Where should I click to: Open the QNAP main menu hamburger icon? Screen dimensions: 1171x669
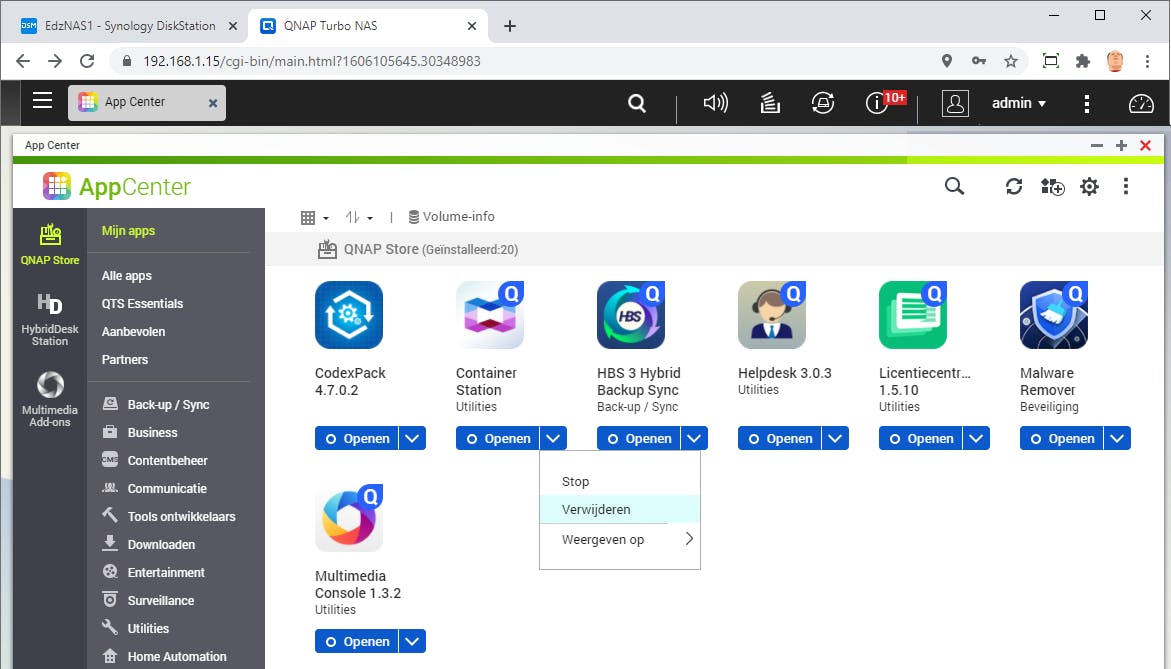point(43,101)
